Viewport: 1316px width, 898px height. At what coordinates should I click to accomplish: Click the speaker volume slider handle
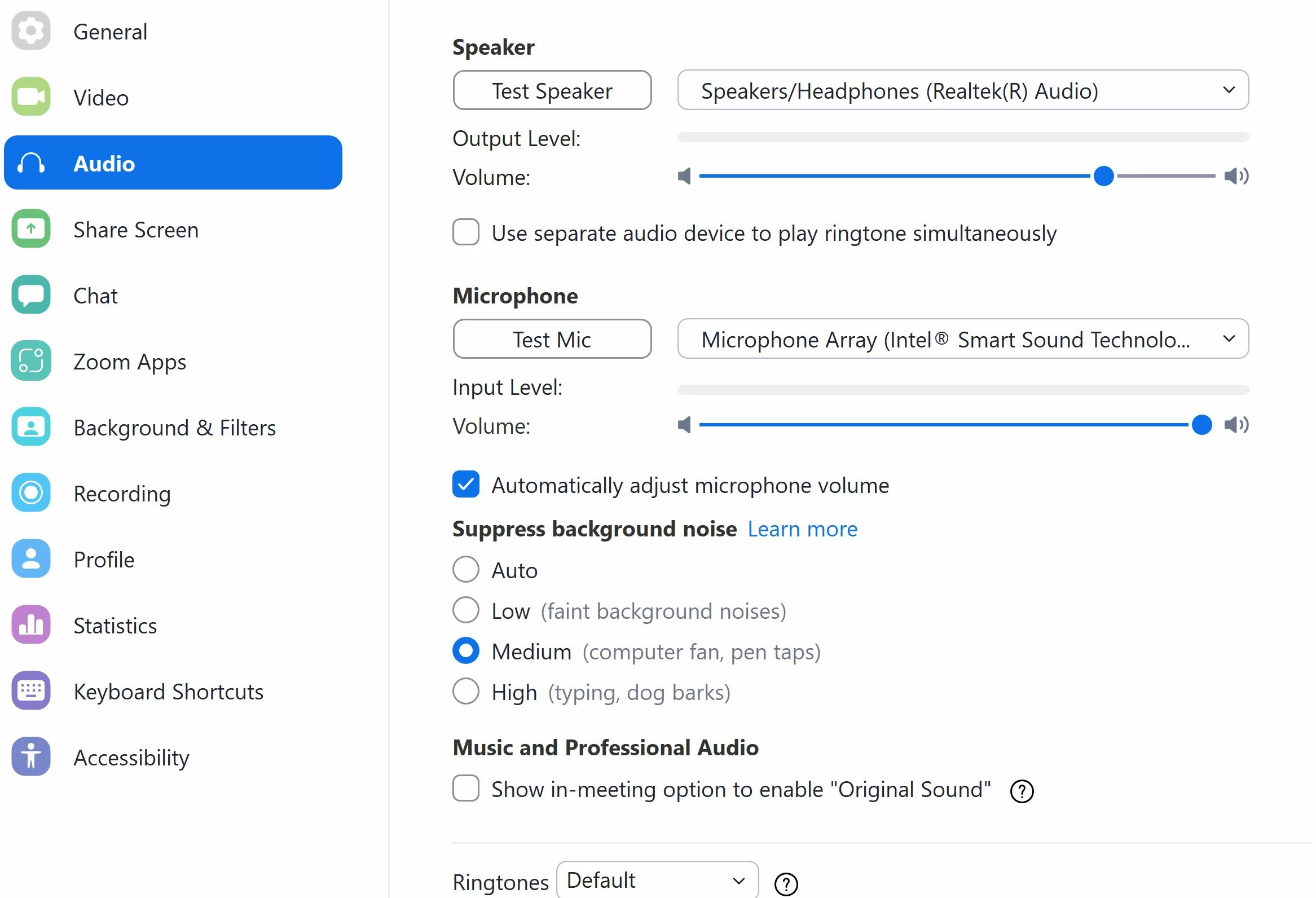pyautogui.click(x=1104, y=176)
